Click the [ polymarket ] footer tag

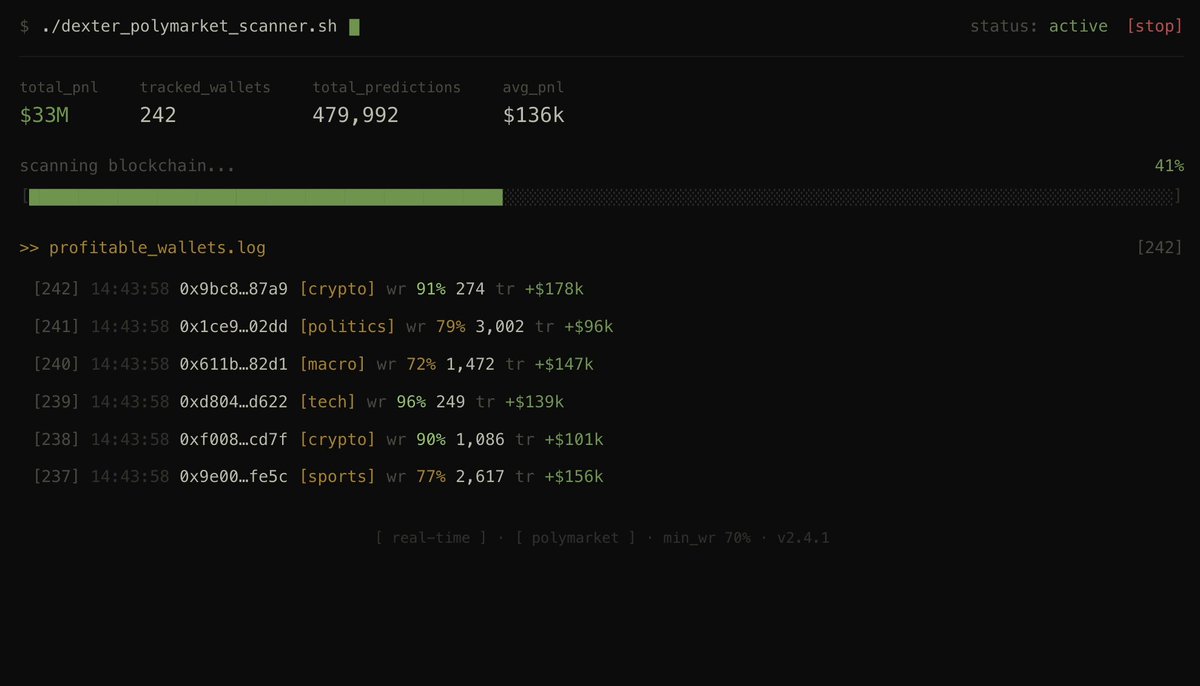575,538
